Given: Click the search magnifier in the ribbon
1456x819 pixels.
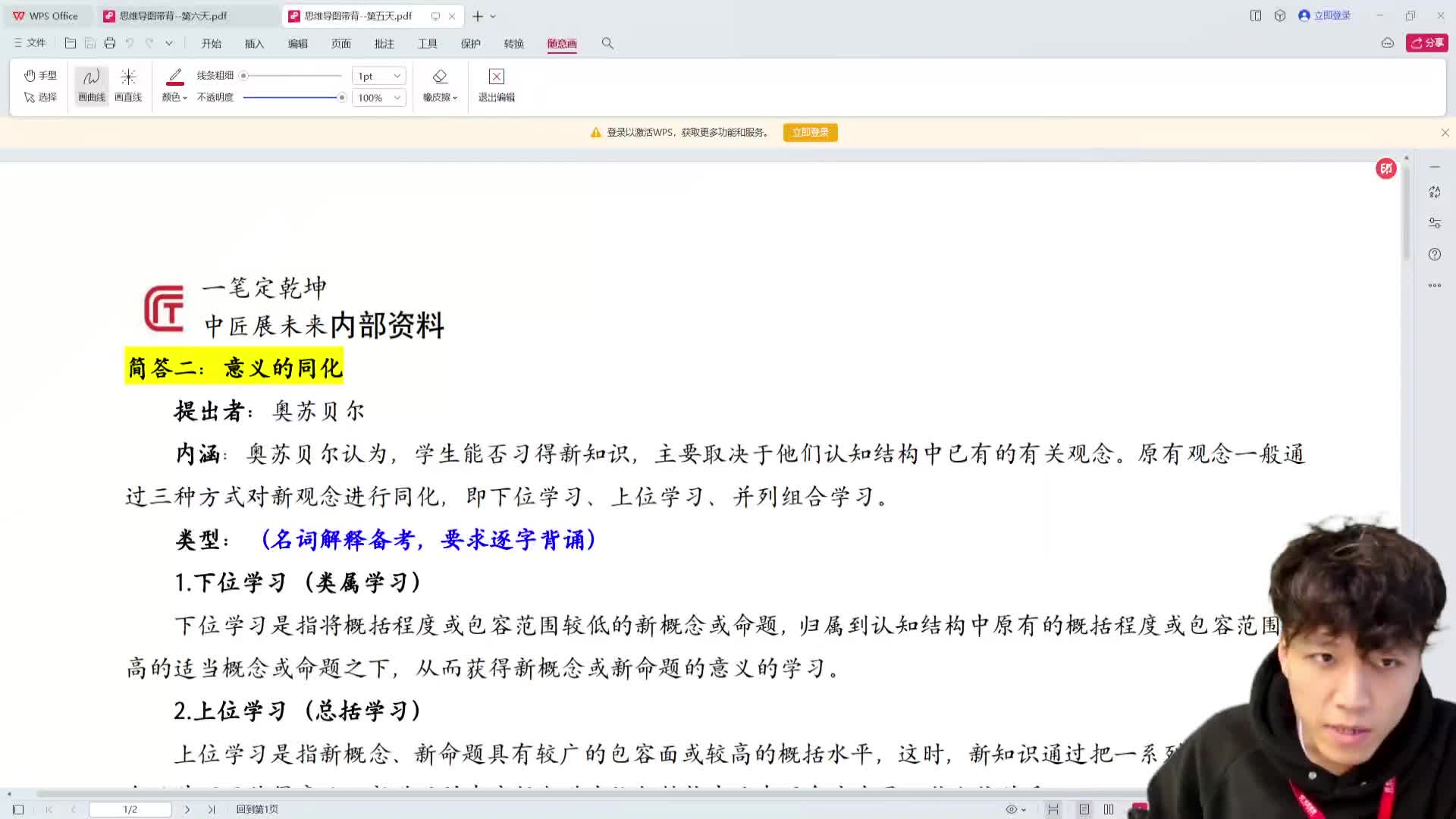Looking at the screenshot, I should pos(607,43).
